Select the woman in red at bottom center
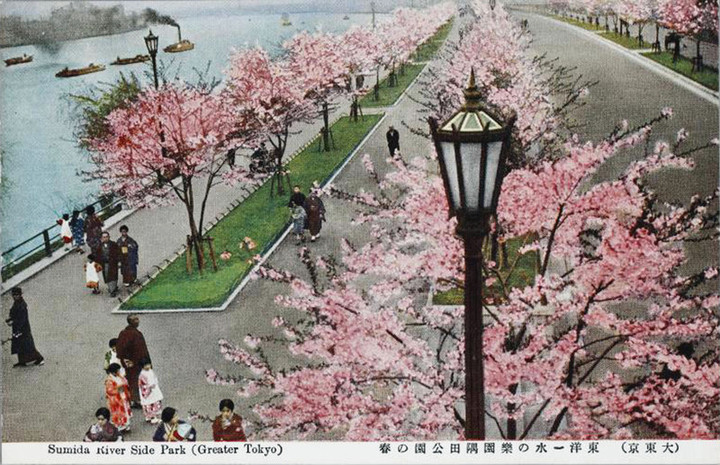720x465 pixels. (x=228, y=424)
